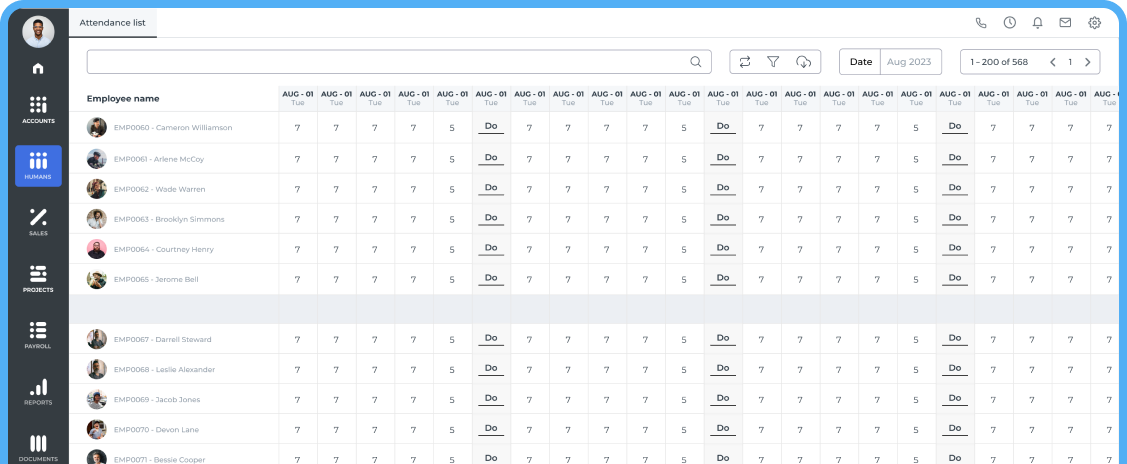Open settings gear in top bar

click(x=1094, y=22)
